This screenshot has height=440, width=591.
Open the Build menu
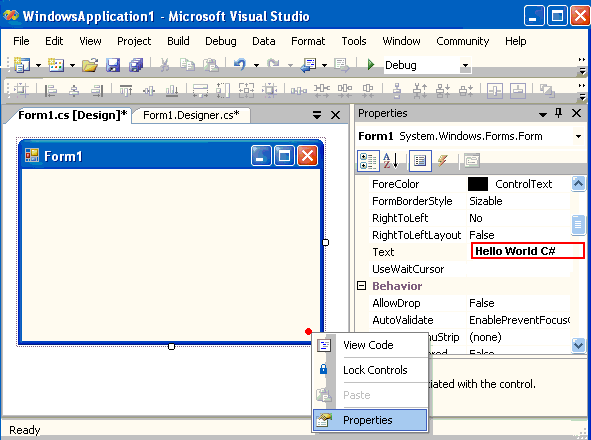(x=178, y=41)
